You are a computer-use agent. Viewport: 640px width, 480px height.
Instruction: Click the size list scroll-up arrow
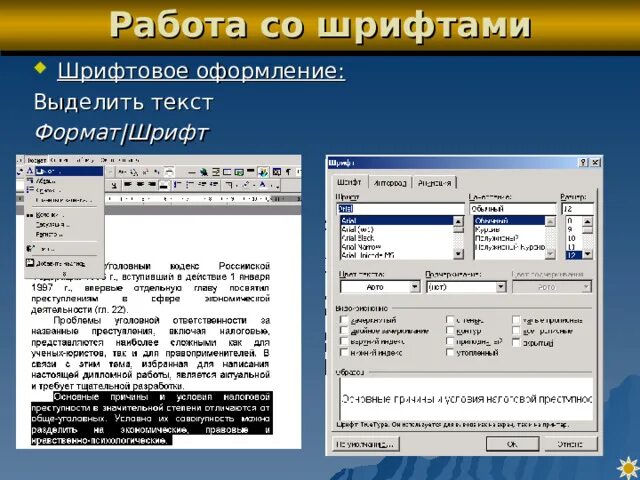pos(588,222)
